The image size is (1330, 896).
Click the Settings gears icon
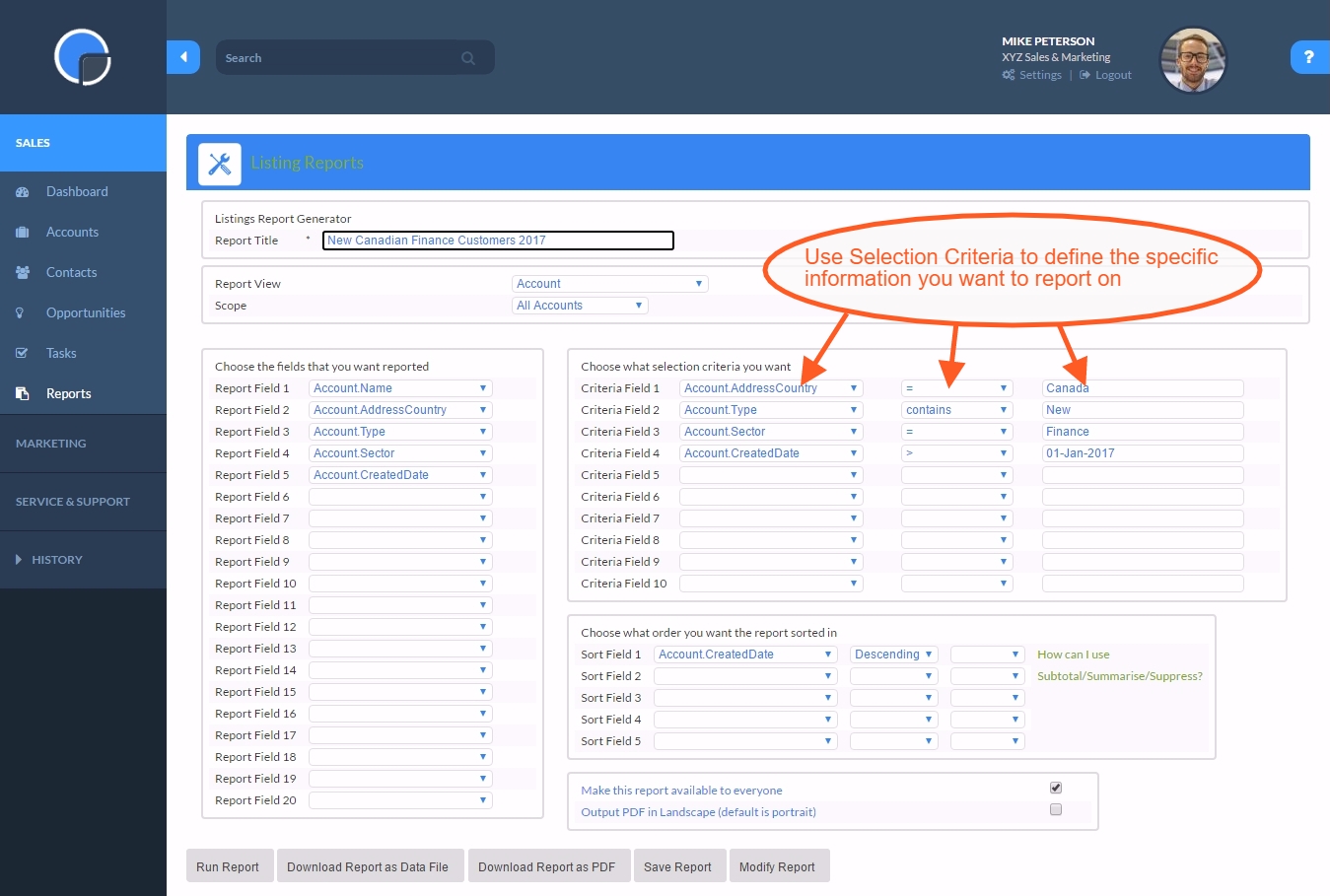(1009, 75)
